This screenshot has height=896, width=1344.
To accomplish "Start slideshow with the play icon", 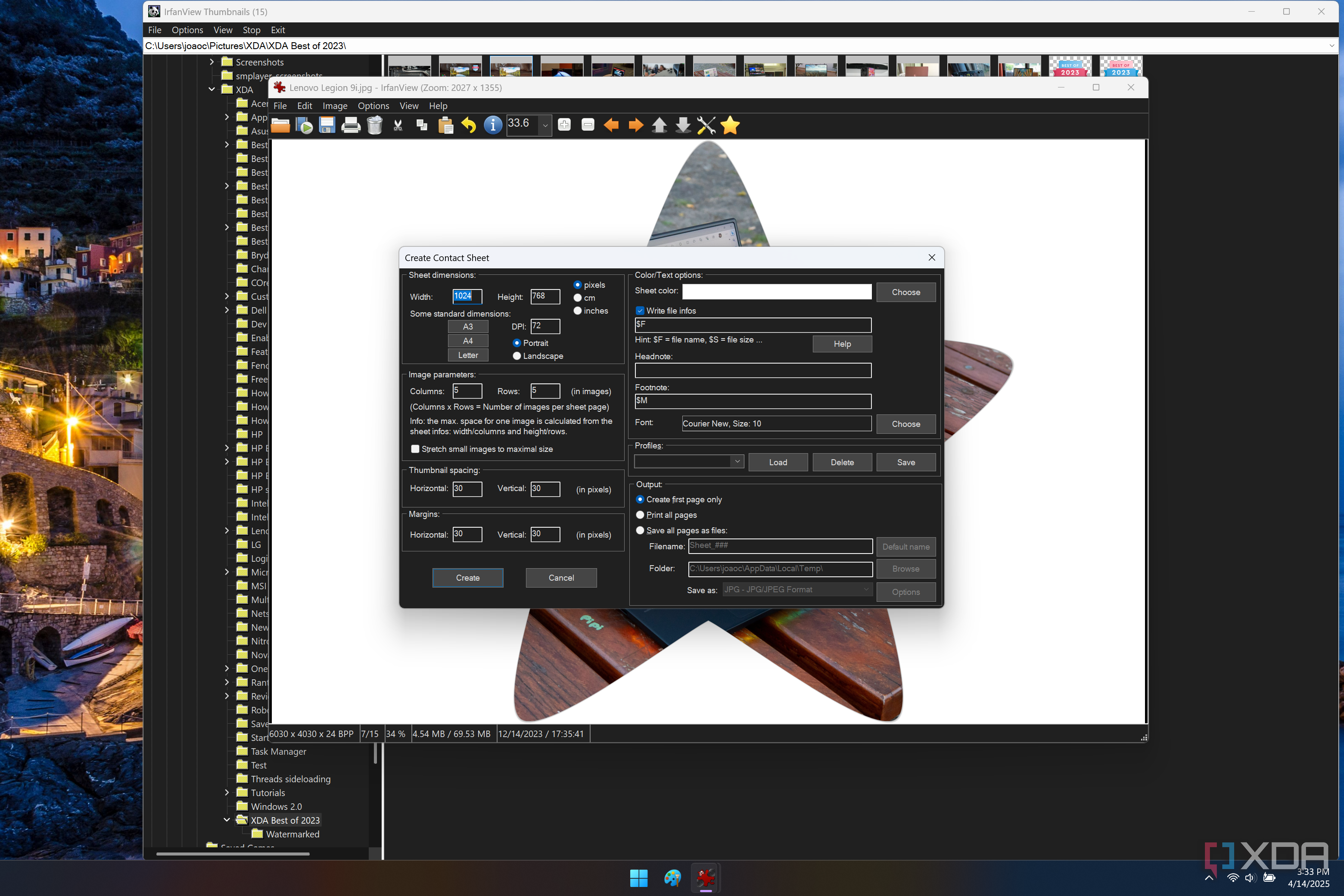I will pos(304,125).
